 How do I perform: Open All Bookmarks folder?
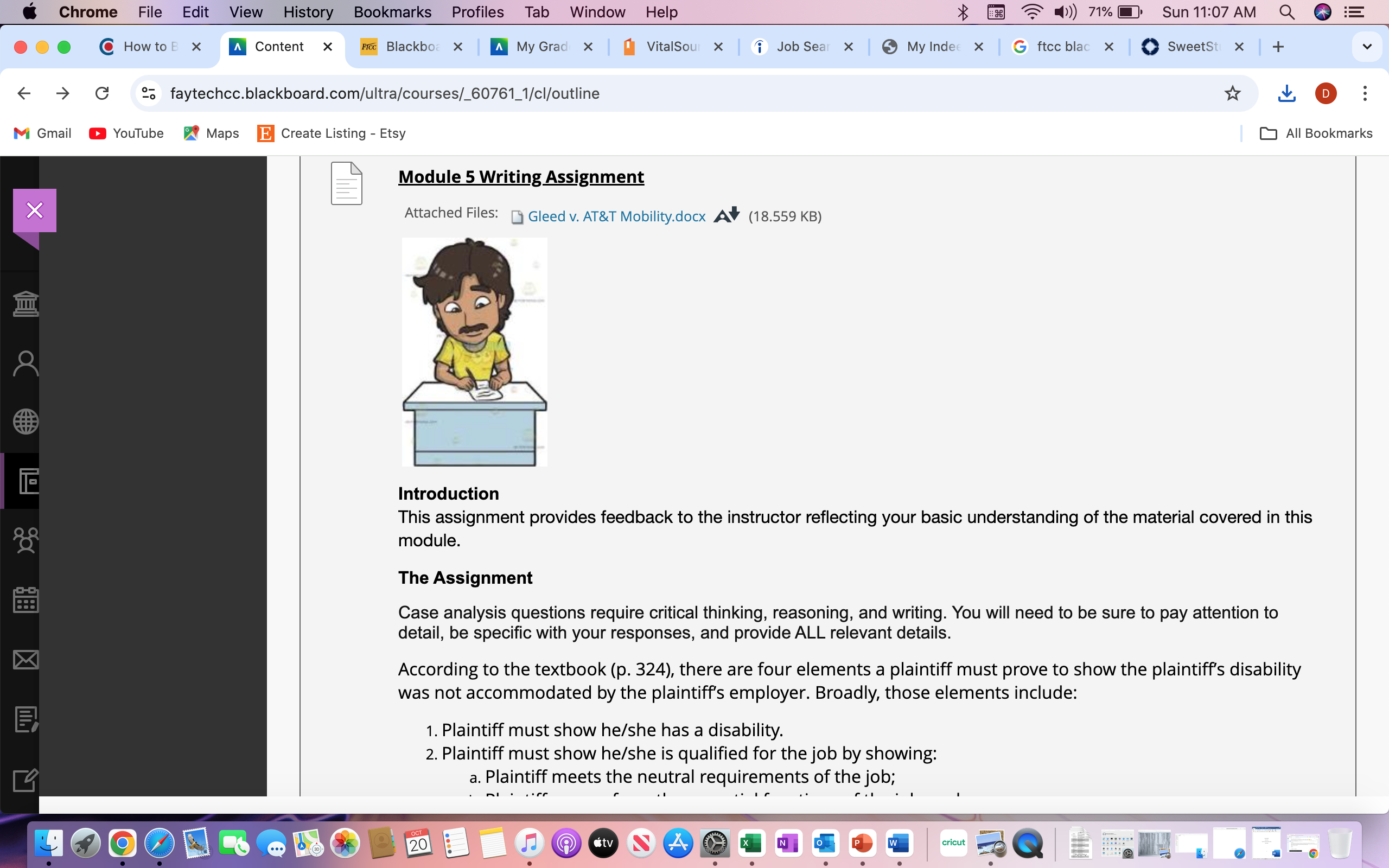click(x=1316, y=133)
